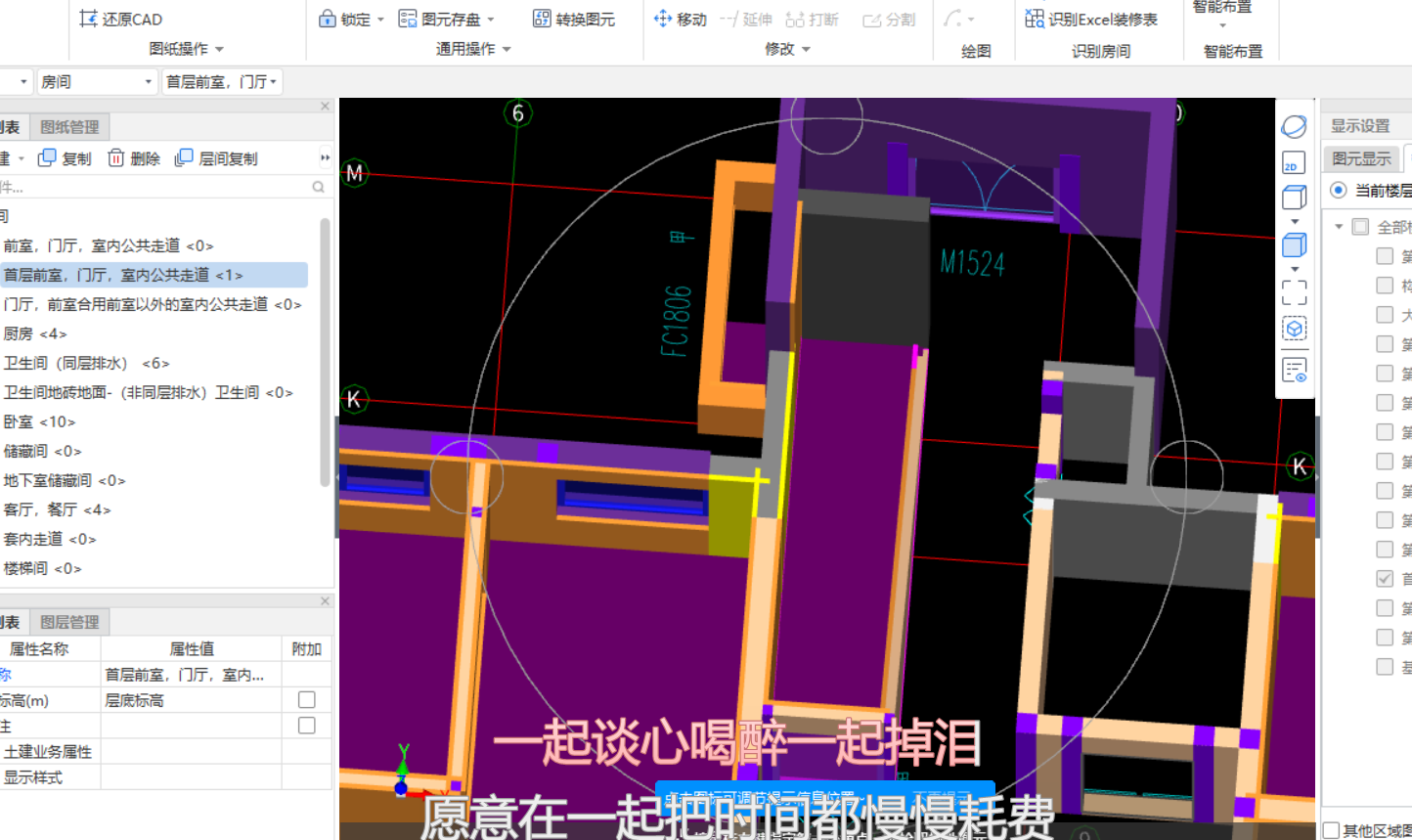Open dropdown arrow below wireframe cube
This screenshot has height=840, width=1412.
coord(1295,221)
